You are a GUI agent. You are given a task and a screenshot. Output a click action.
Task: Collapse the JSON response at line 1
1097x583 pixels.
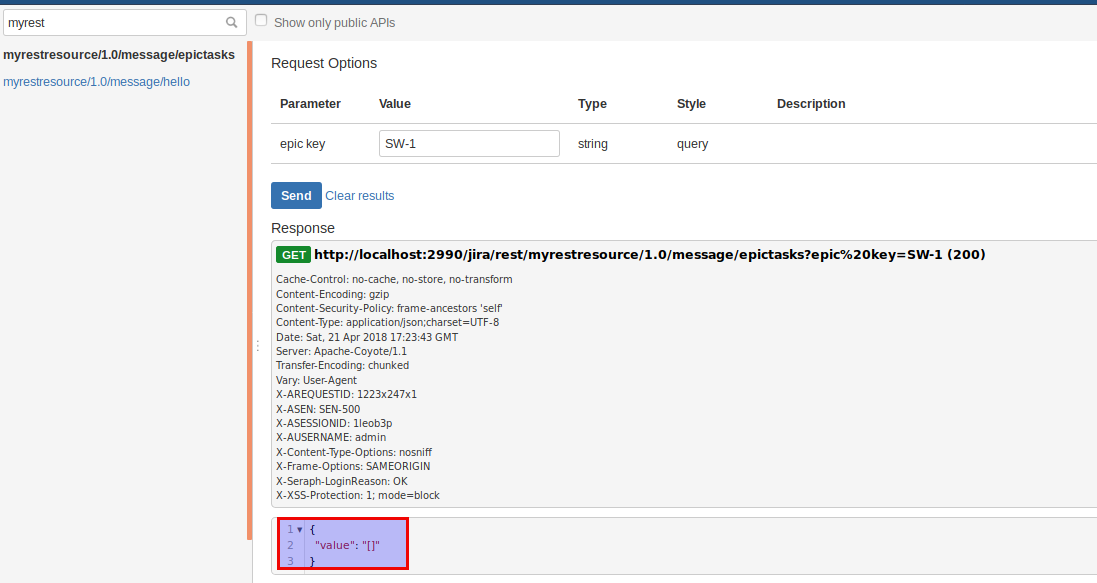click(299, 529)
